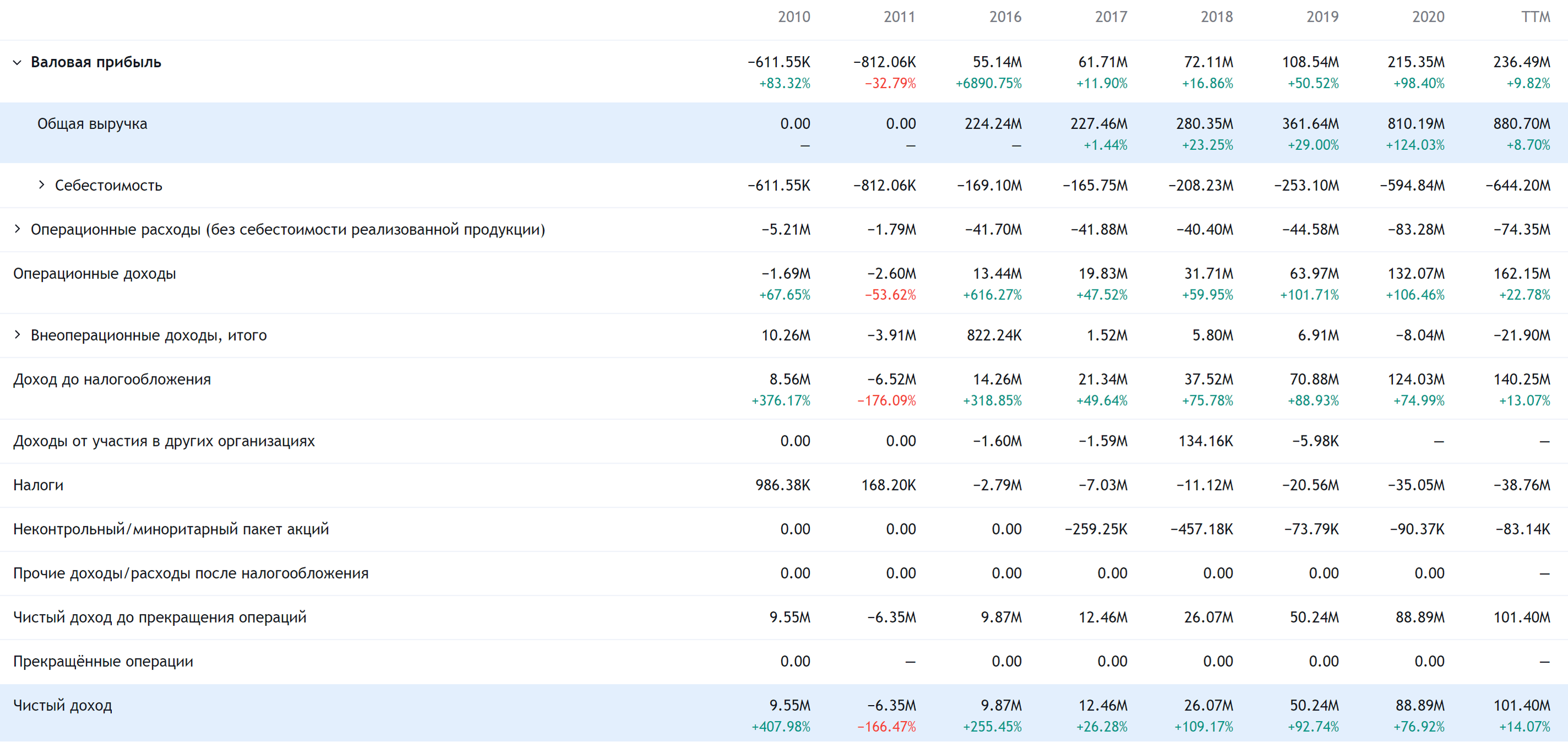The image size is (1568, 742).
Task: Click the 2020 column header
Action: point(1428,17)
